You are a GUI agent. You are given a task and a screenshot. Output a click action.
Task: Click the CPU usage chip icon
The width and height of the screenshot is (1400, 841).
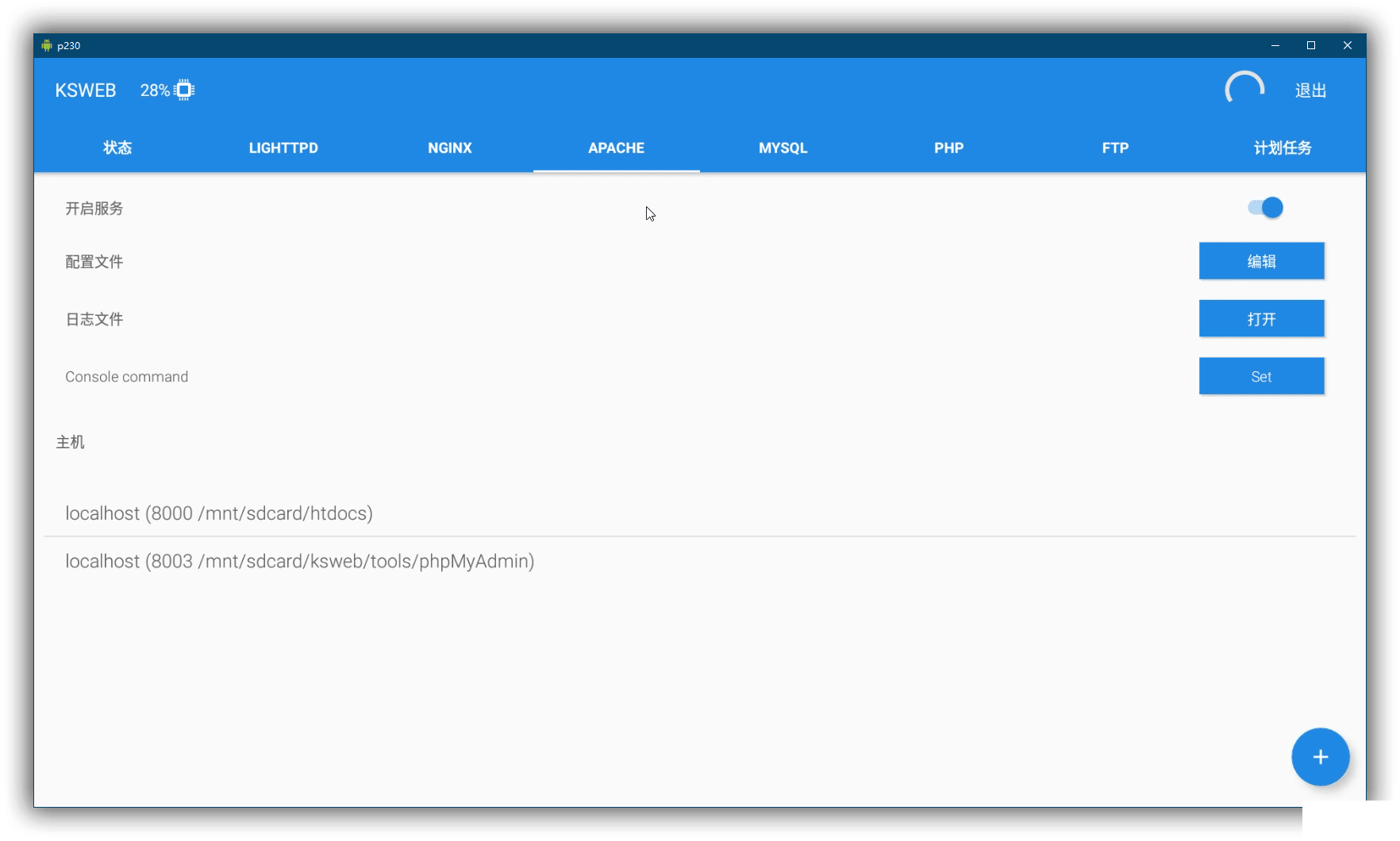[x=184, y=90]
